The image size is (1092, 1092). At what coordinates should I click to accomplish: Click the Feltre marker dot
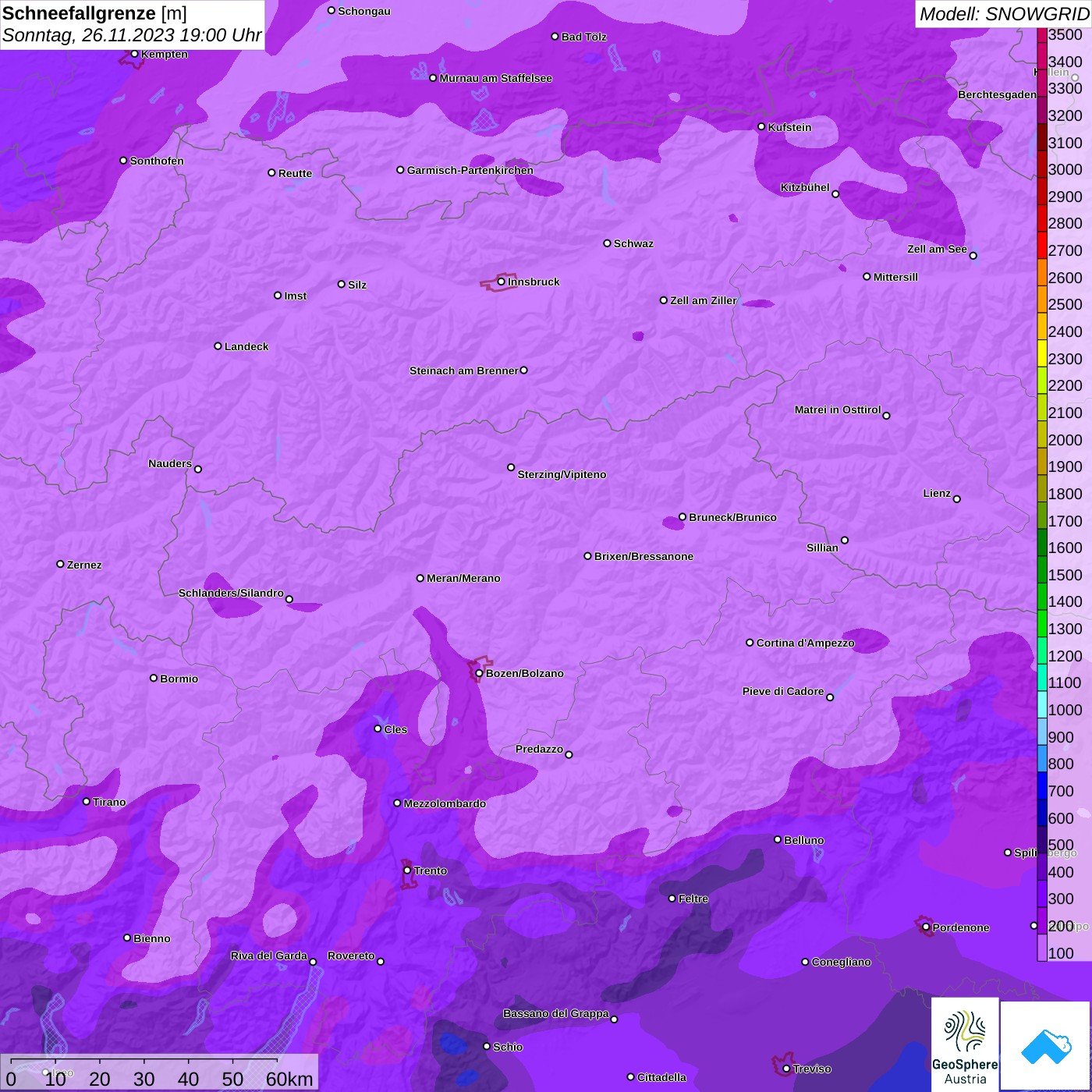672,899
